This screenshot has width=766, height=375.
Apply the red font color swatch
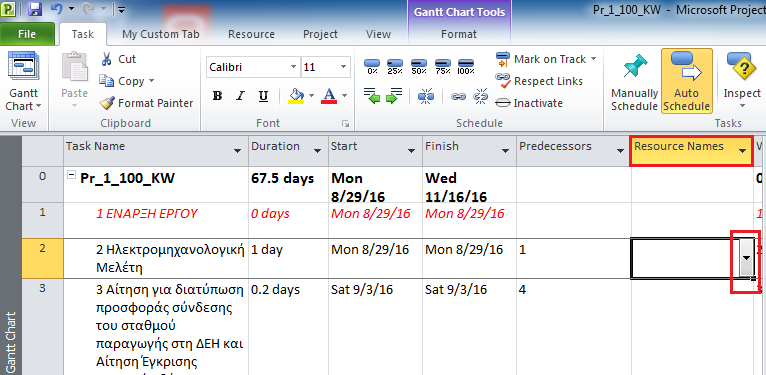pos(329,95)
